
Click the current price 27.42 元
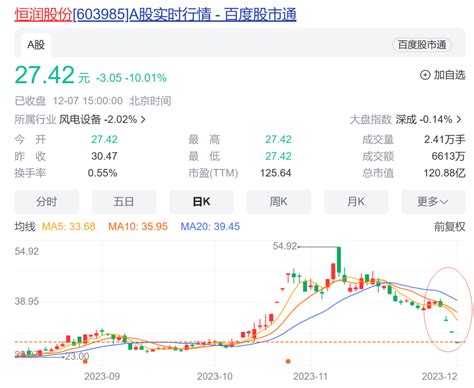52,75
